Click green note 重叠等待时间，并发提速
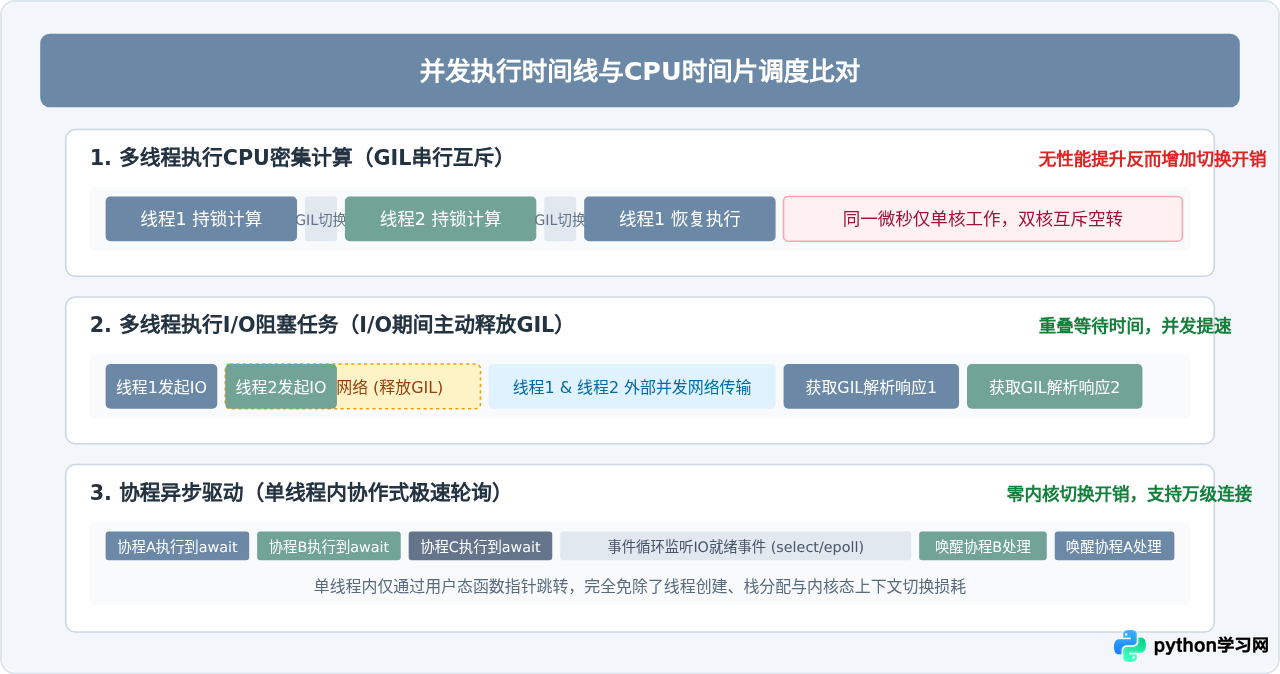This screenshot has height=674, width=1280. pyautogui.click(x=1135, y=326)
